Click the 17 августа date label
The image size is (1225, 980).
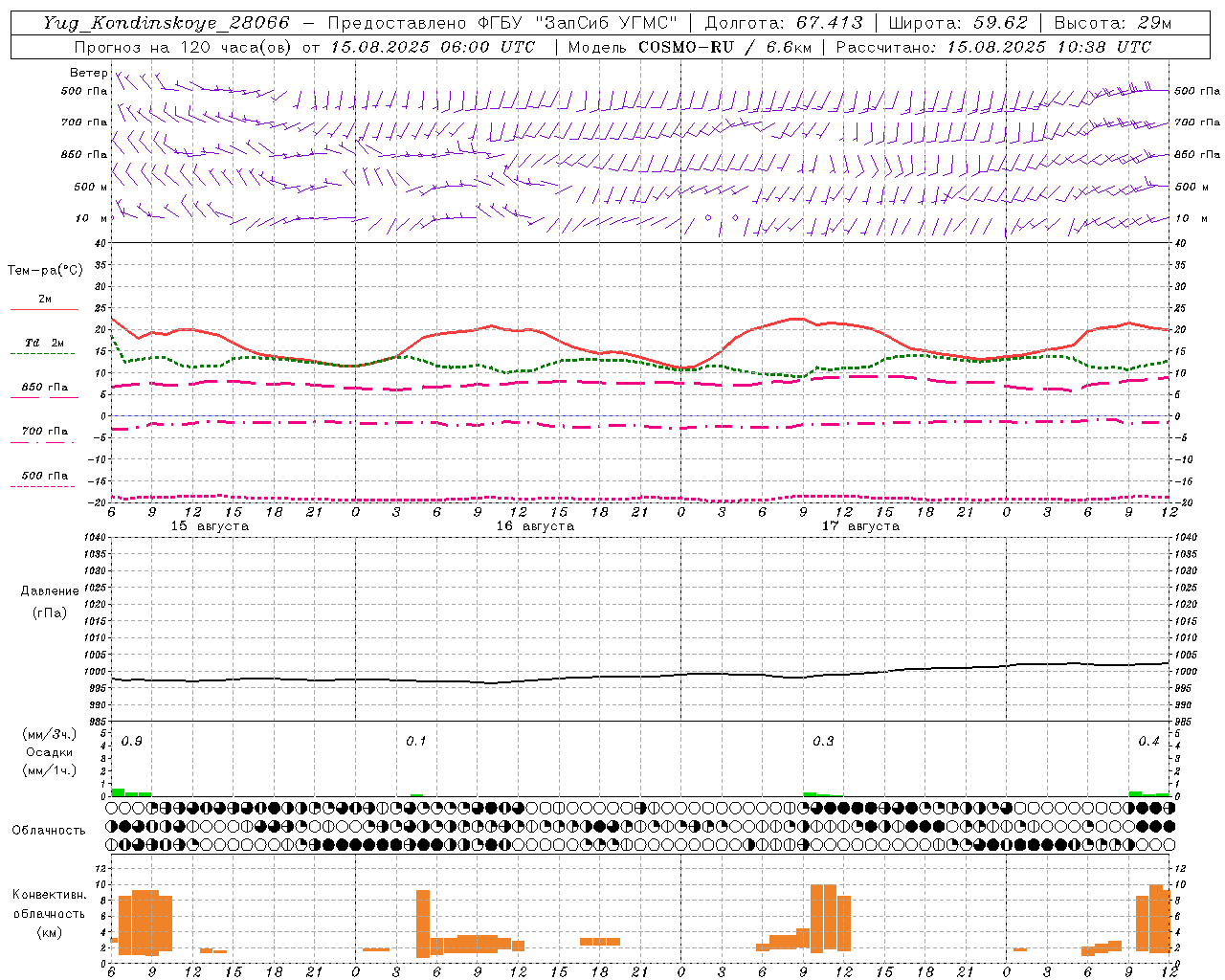860,526
